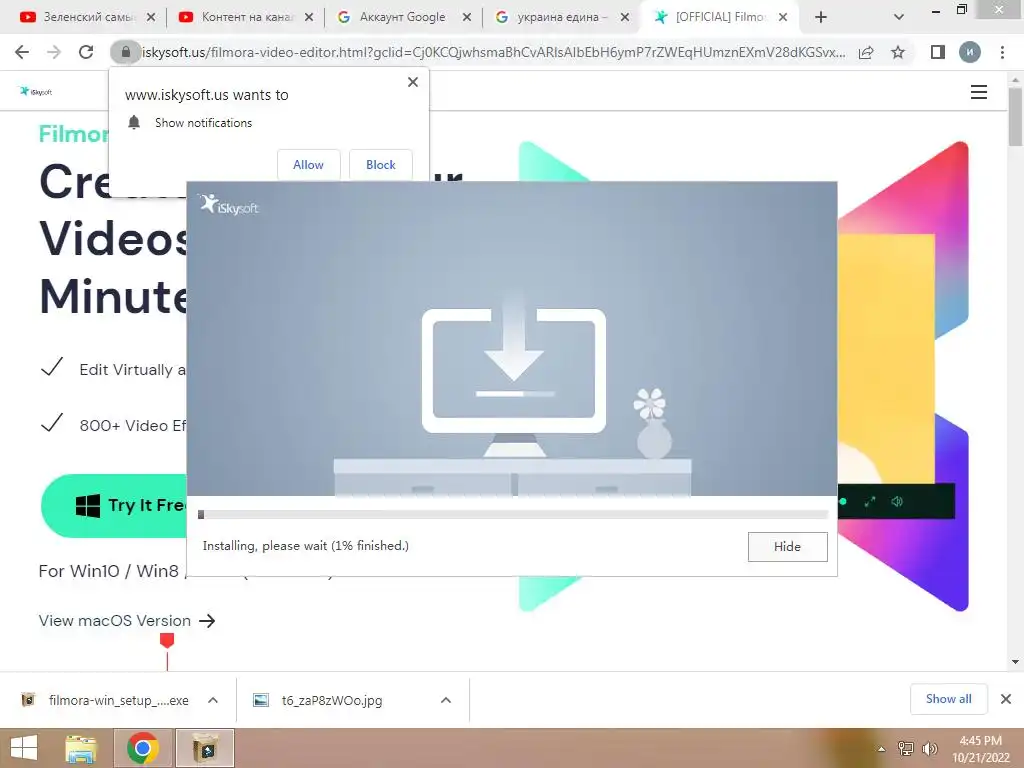This screenshot has width=1024, height=768.
Task: Click the address bar URL
Action: coord(494,52)
